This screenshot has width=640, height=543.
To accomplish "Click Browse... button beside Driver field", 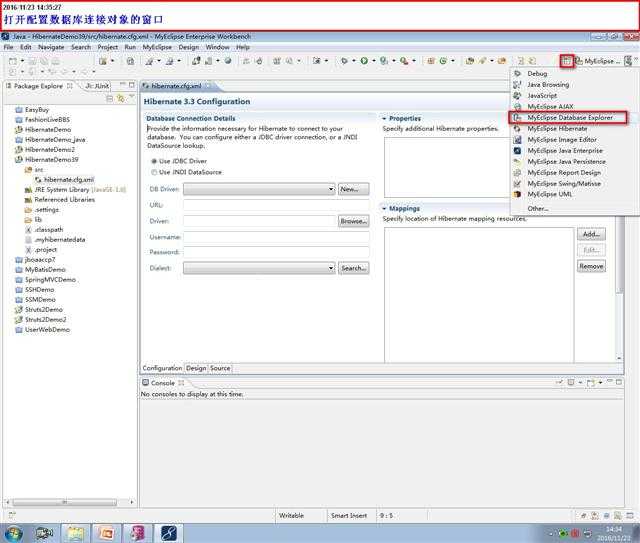I will tap(353, 221).
